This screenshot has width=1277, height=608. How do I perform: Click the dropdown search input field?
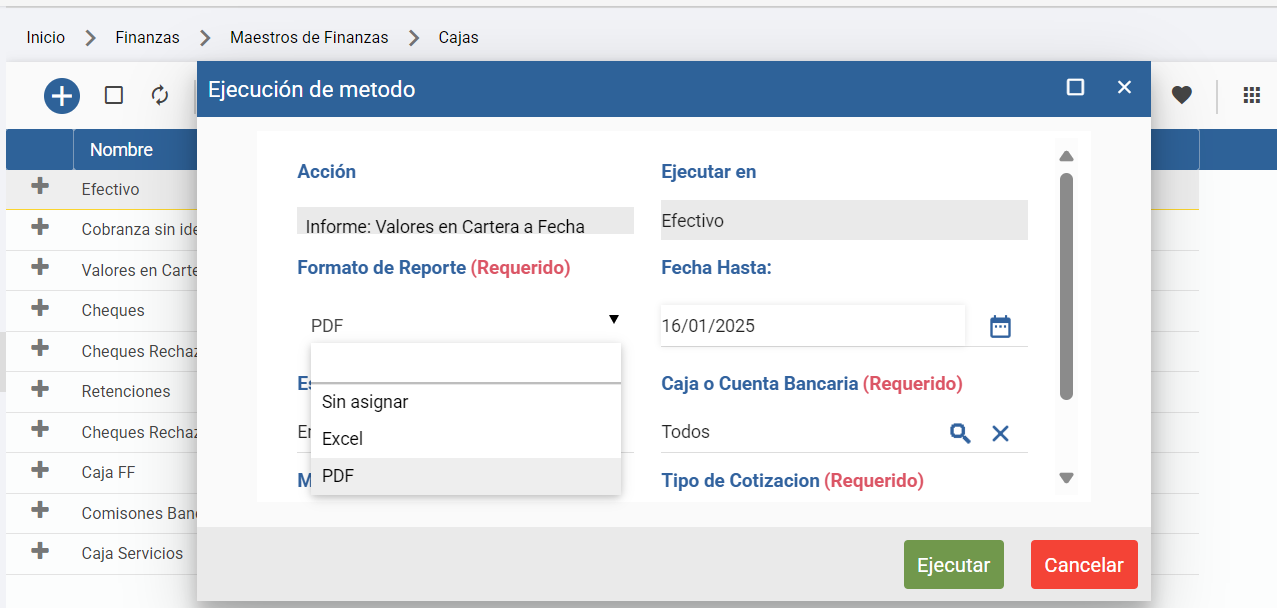465,364
